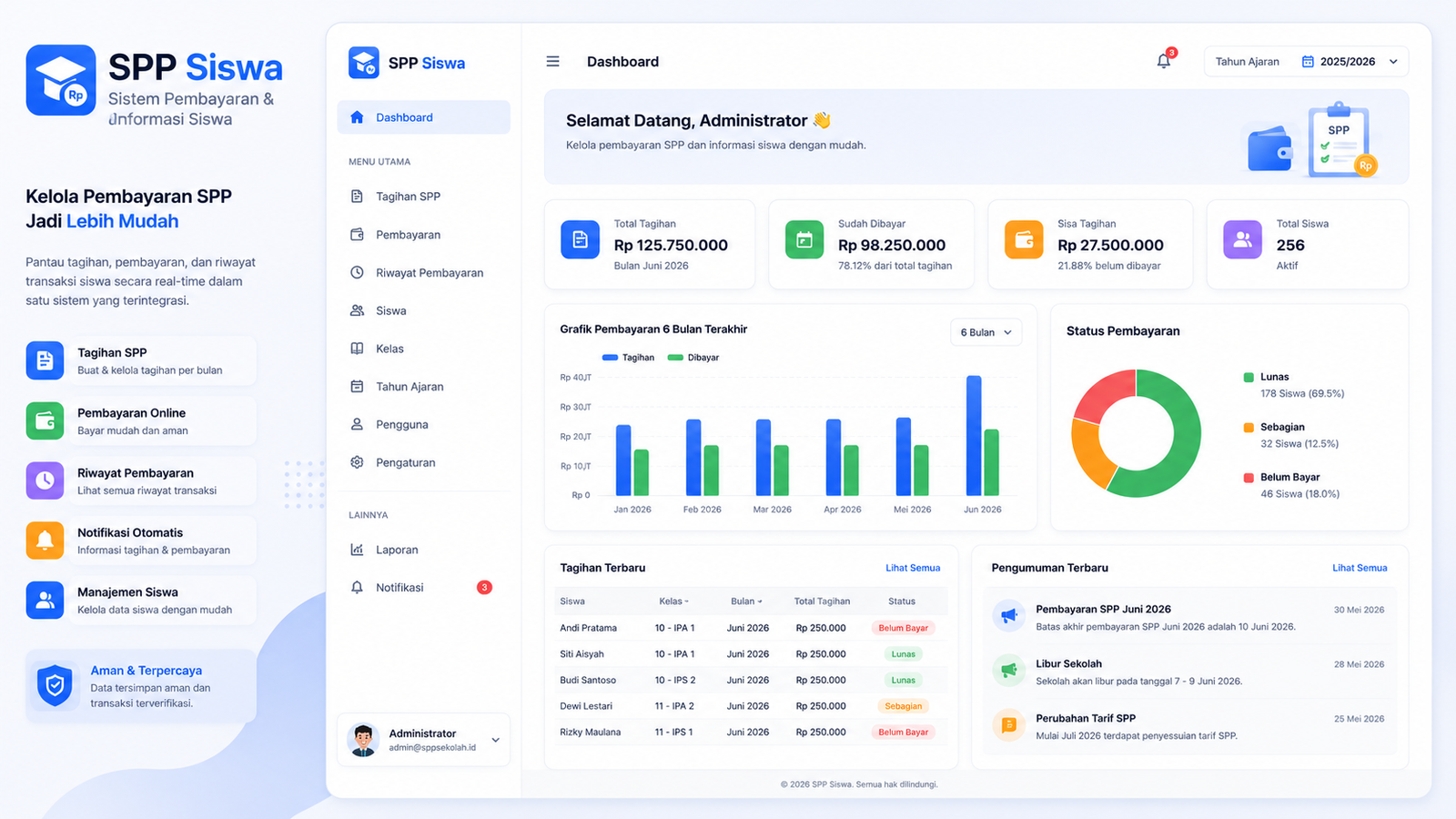The image size is (1456, 819).
Task: Click the Pembayaran Online feature icon
Action: 45,421
